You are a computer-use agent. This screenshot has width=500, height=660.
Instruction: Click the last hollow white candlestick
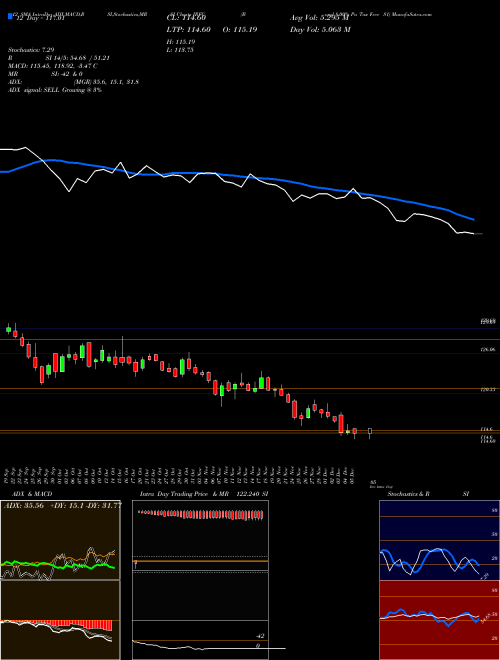pos(370,432)
